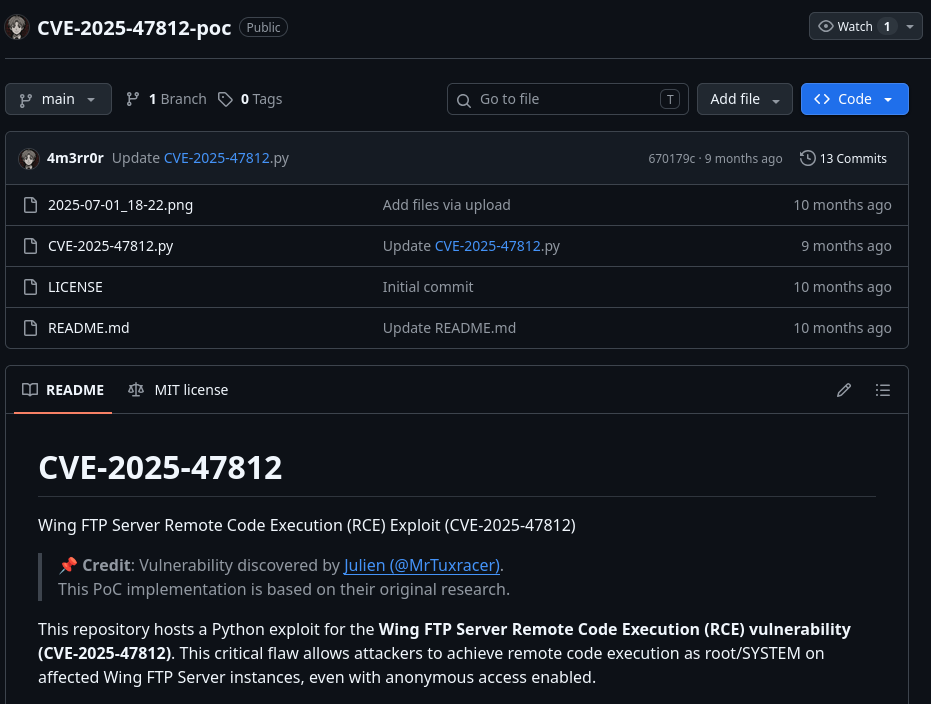Click file icon next to LICENSE
The height and width of the screenshot is (704, 931).
coord(30,287)
